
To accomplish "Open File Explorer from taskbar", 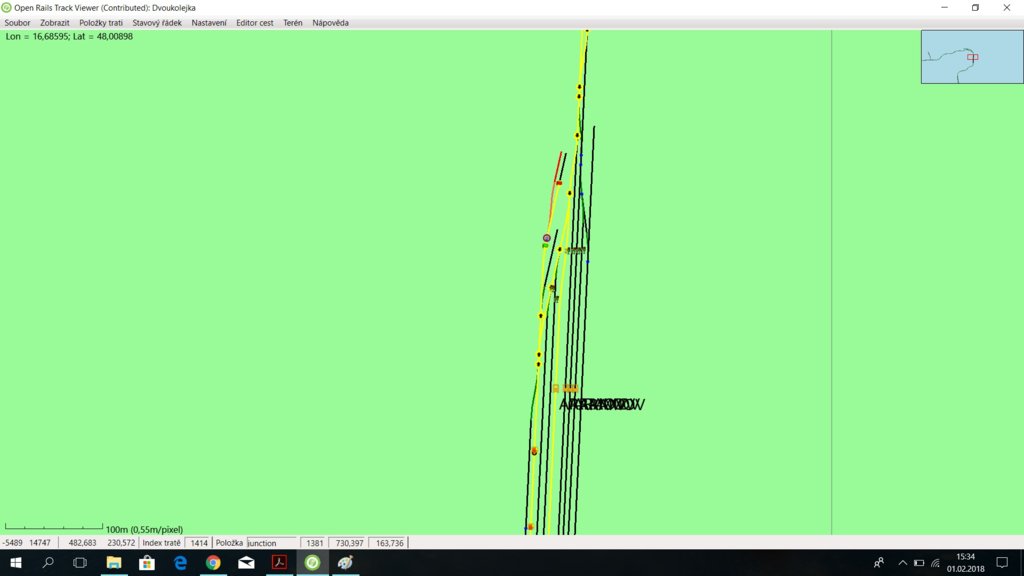I will (x=113, y=563).
